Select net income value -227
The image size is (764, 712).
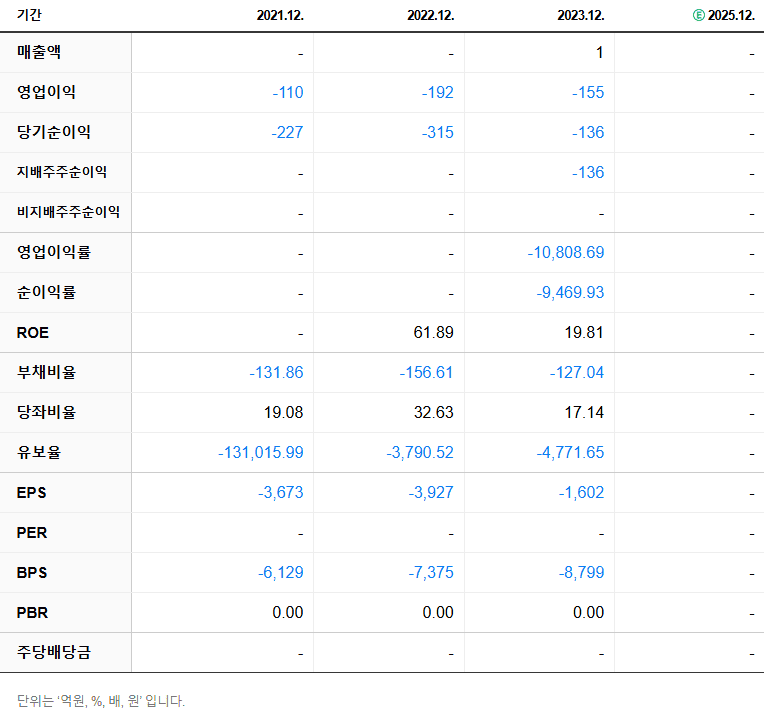click(287, 132)
